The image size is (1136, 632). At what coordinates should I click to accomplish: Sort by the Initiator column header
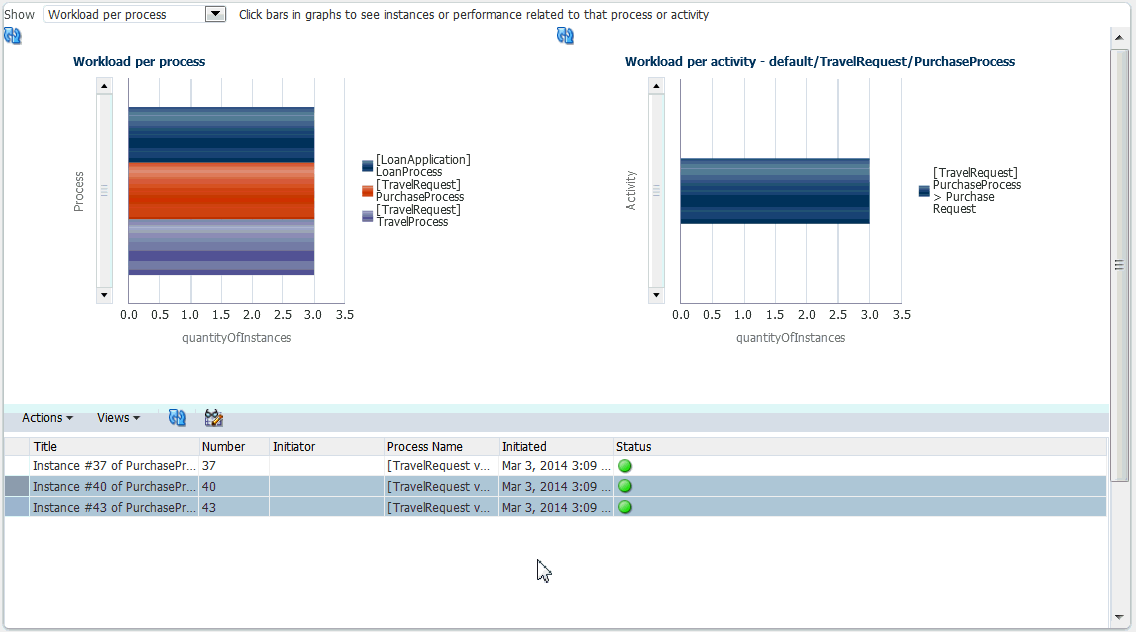(x=327, y=446)
